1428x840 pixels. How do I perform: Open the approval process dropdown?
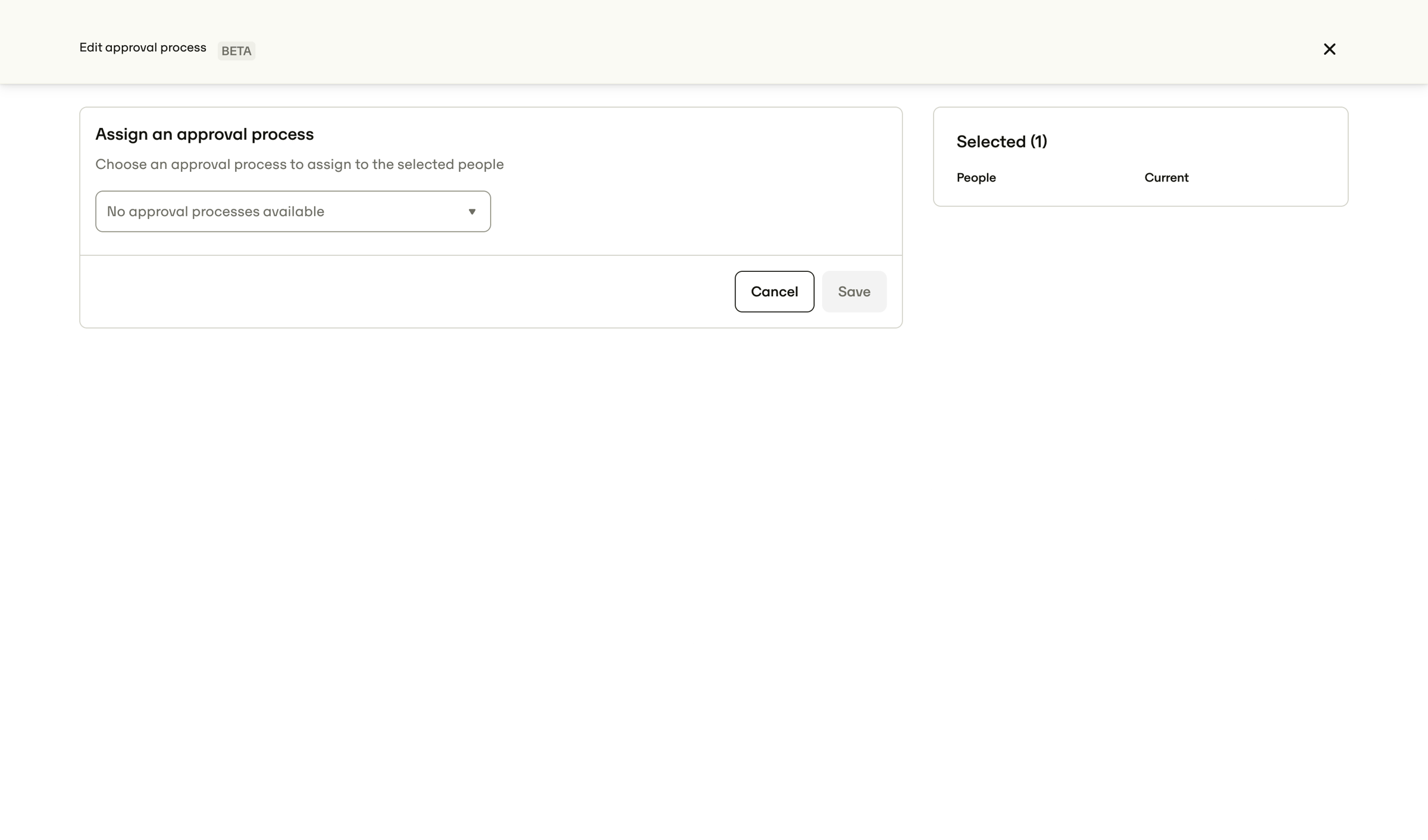click(x=293, y=211)
